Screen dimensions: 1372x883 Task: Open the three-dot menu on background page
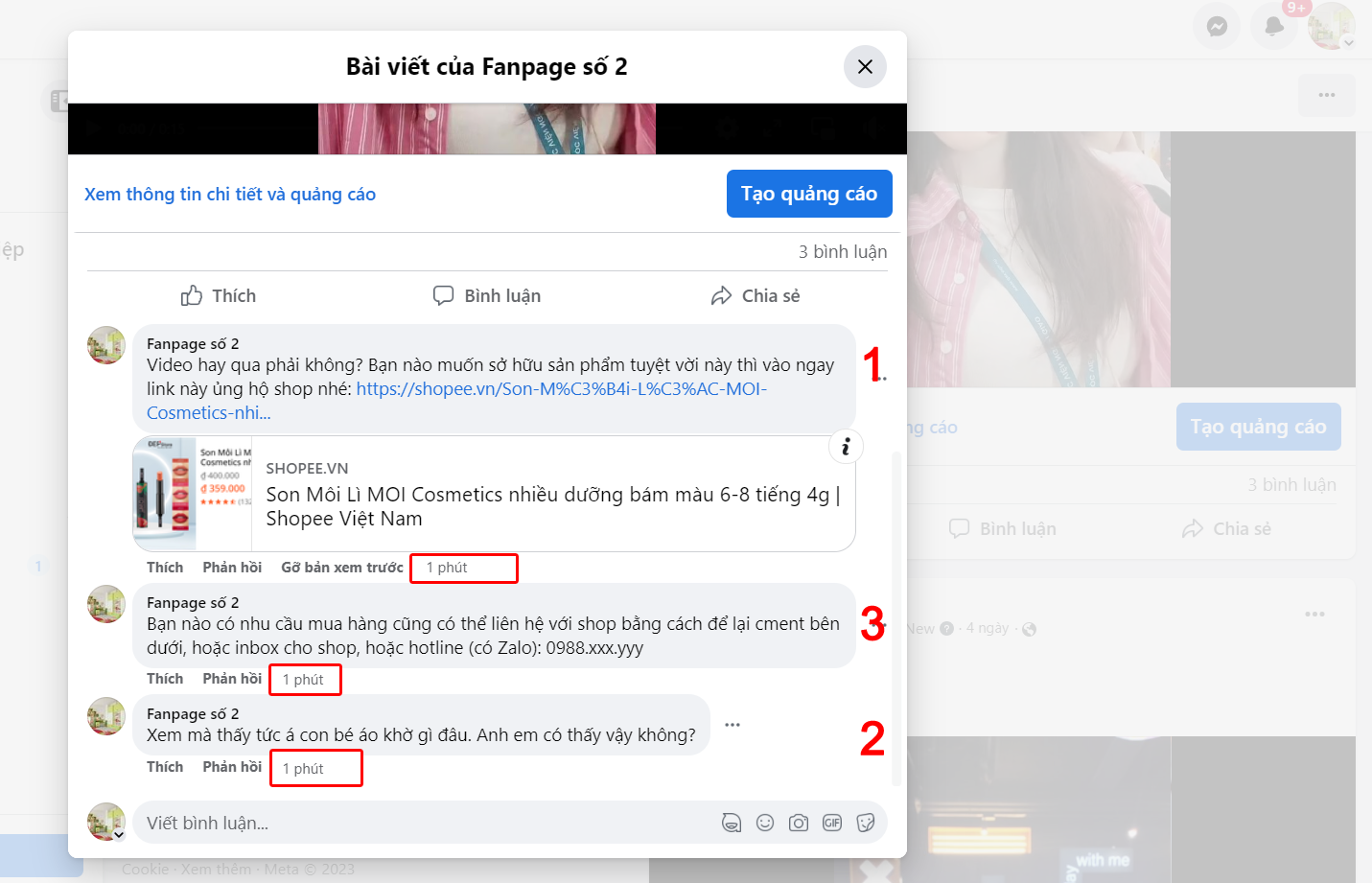click(1327, 95)
